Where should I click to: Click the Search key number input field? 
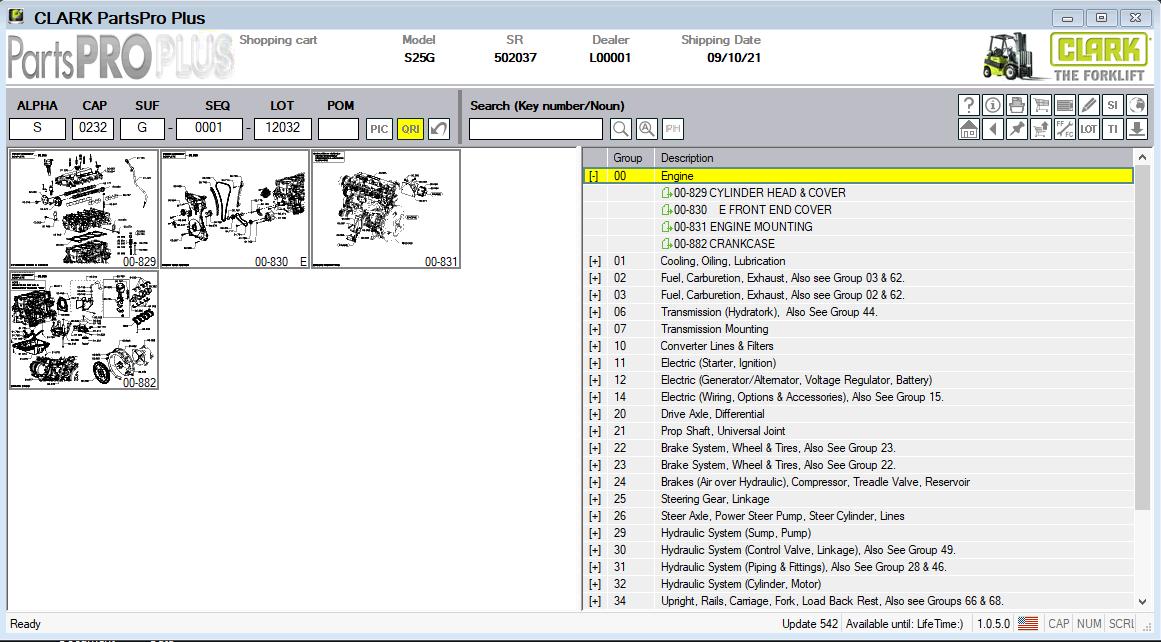(x=536, y=129)
